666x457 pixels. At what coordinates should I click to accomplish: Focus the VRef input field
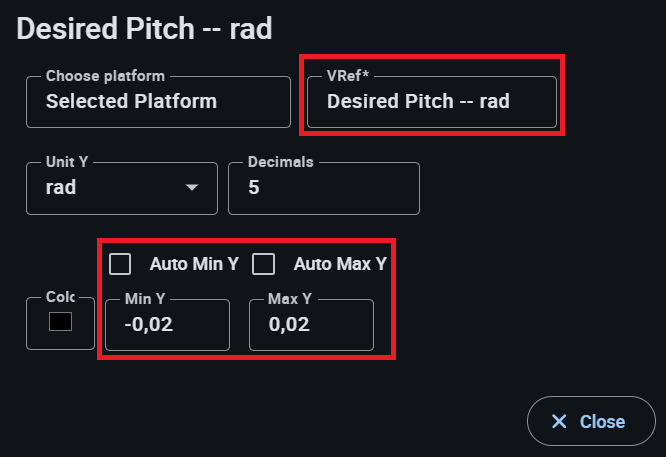(x=431, y=102)
